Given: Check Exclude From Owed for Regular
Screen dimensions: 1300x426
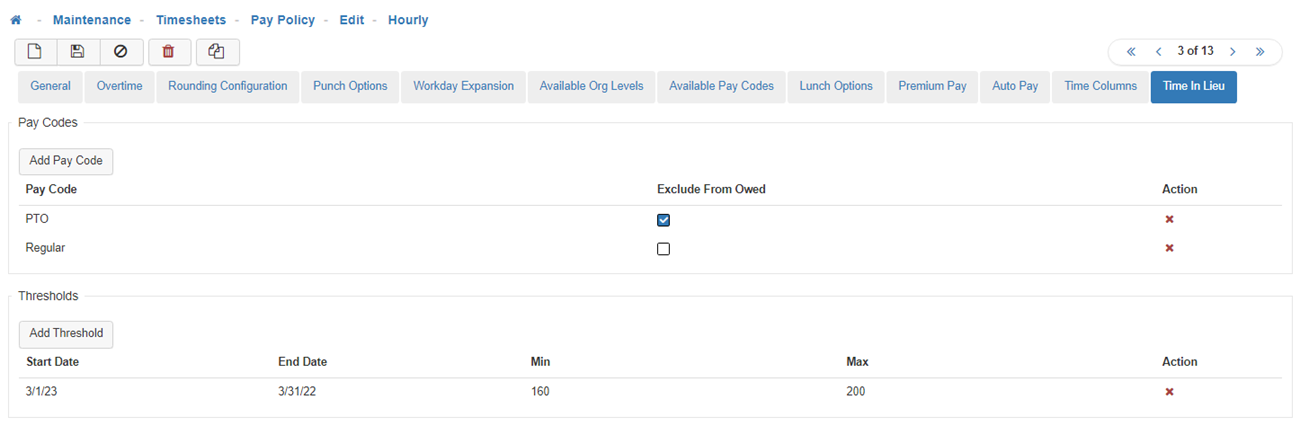Looking at the screenshot, I should tap(663, 249).
